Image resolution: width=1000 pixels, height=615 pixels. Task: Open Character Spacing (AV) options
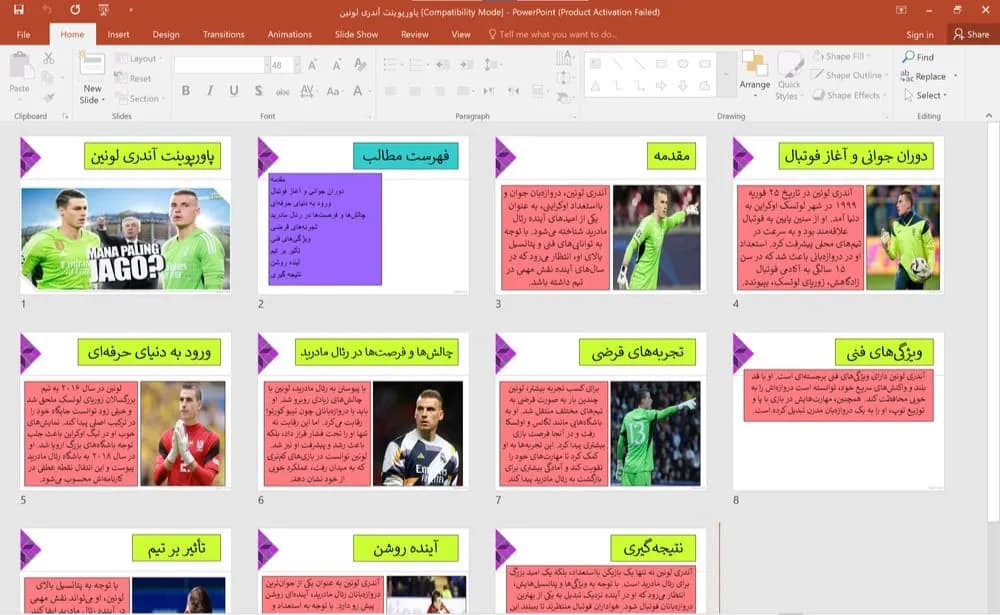(307, 91)
